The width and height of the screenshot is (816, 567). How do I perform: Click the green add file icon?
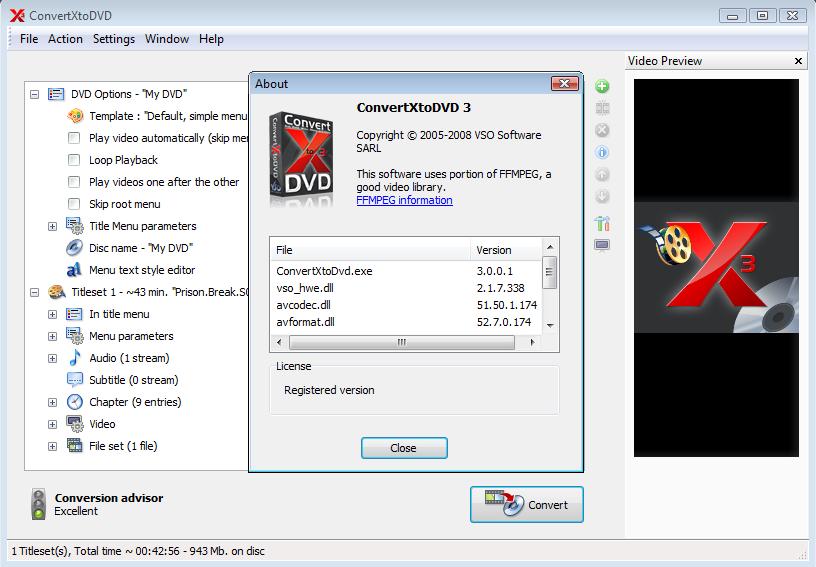(602, 86)
